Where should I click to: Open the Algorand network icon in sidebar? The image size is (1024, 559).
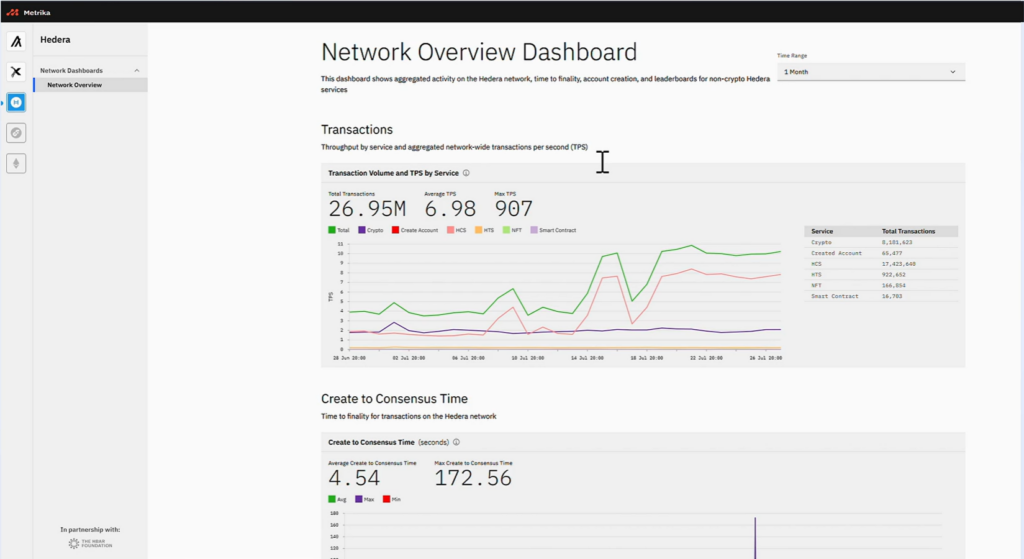[x=16, y=42]
